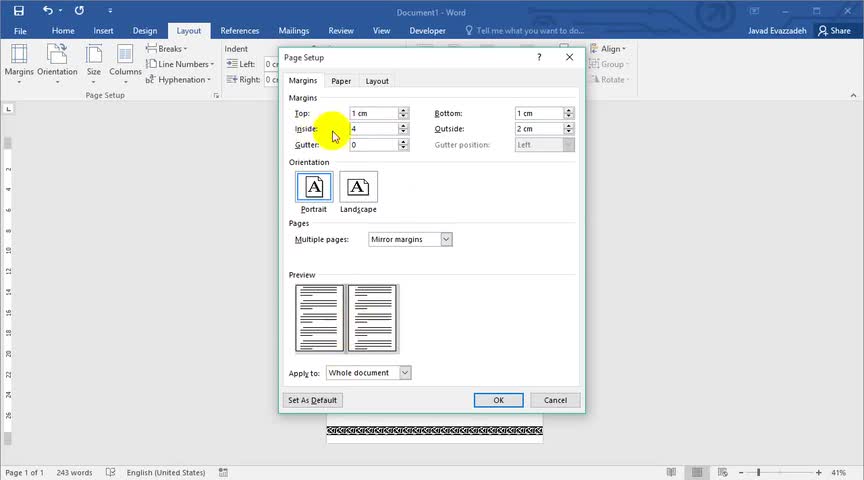Switch to Read Mode view icon
The width and height of the screenshot is (864, 480).
[671, 472]
